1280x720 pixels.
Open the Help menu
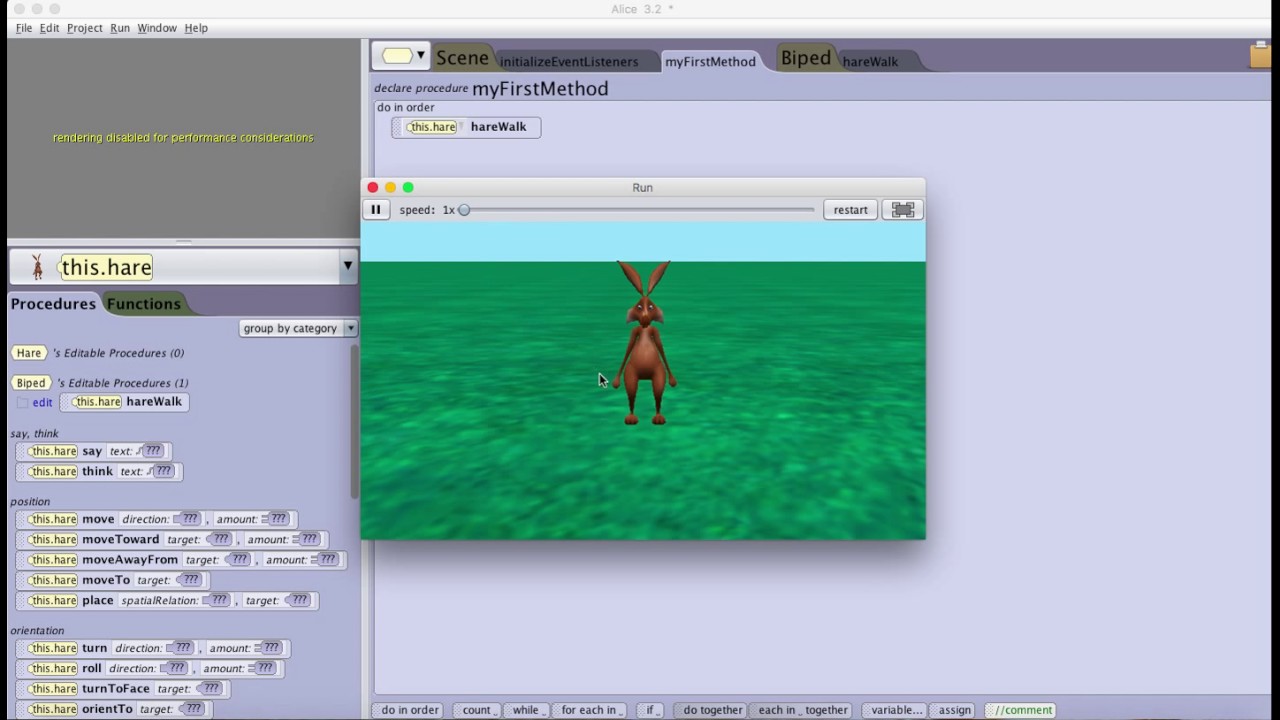pos(196,28)
